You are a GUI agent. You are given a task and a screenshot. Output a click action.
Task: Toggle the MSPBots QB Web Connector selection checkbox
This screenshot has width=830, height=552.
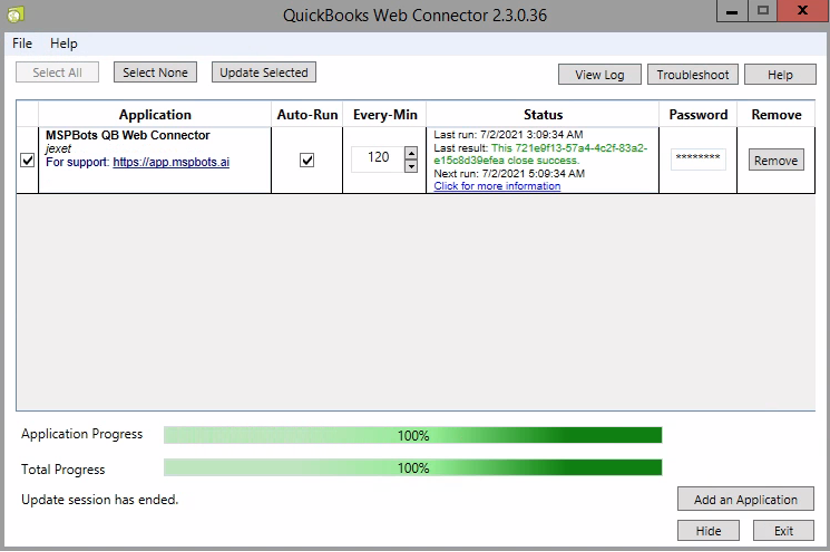(27, 160)
